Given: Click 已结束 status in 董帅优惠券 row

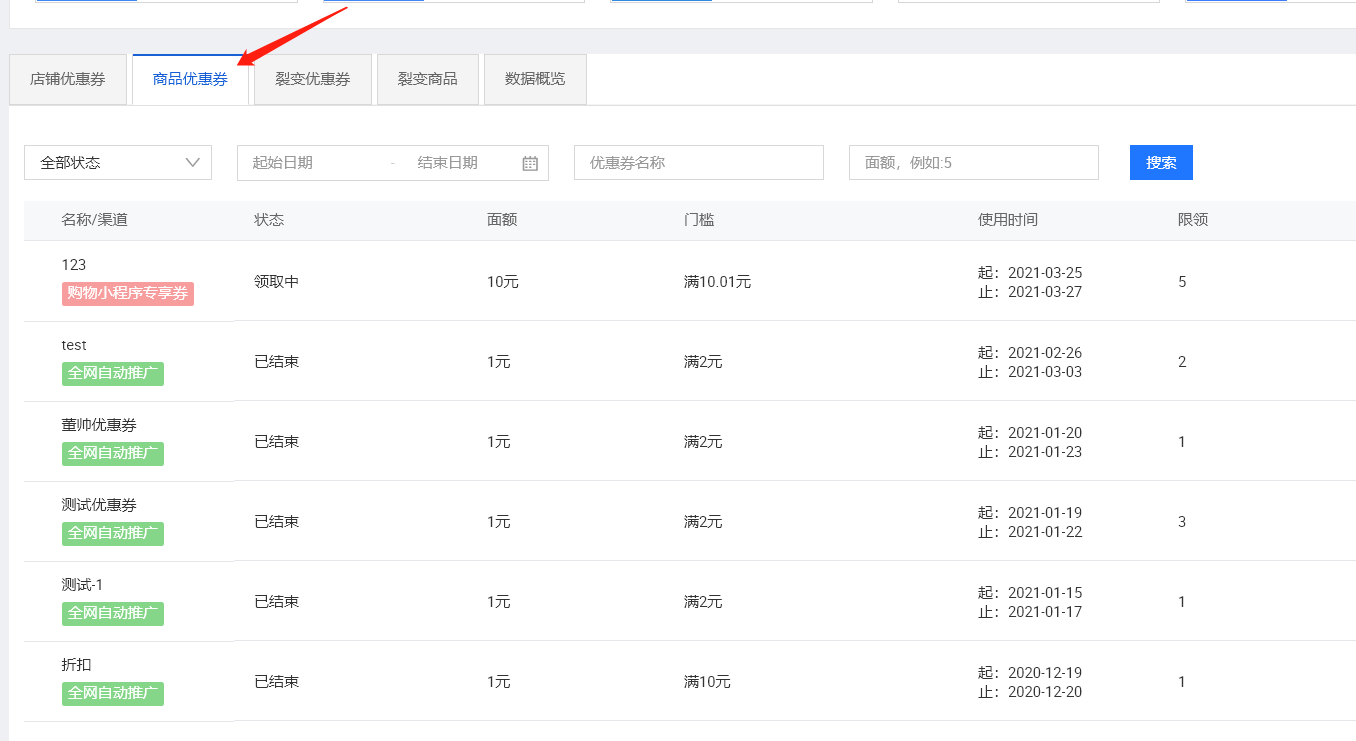Looking at the screenshot, I should coord(277,442).
